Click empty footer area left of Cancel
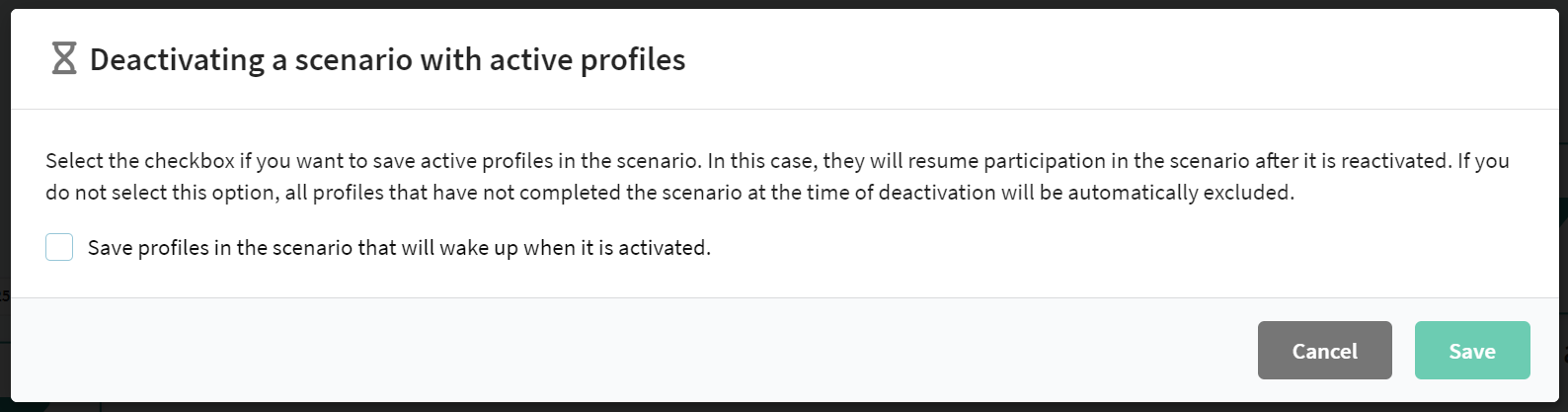Screen dimensions: 1568x412 632,351
